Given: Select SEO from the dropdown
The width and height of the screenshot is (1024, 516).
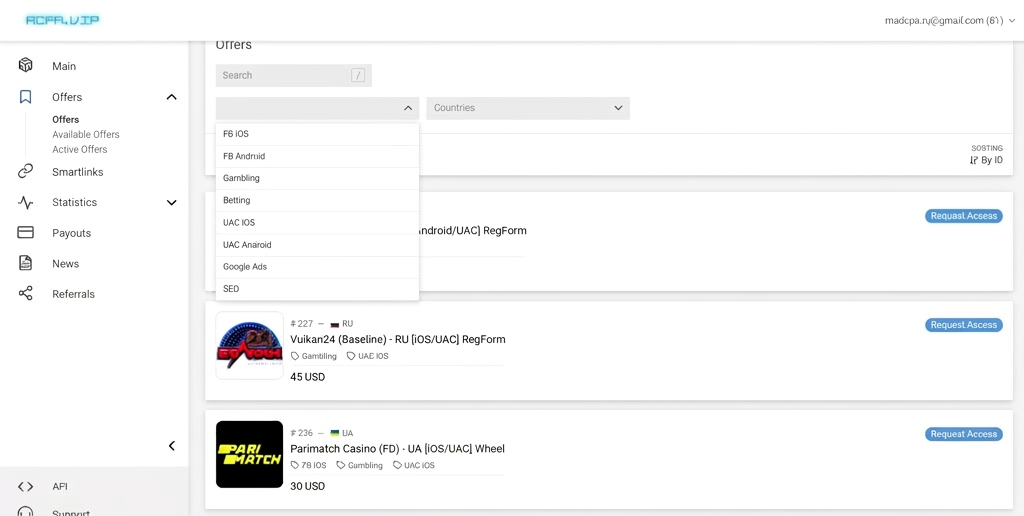Looking at the screenshot, I should click(317, 289).
